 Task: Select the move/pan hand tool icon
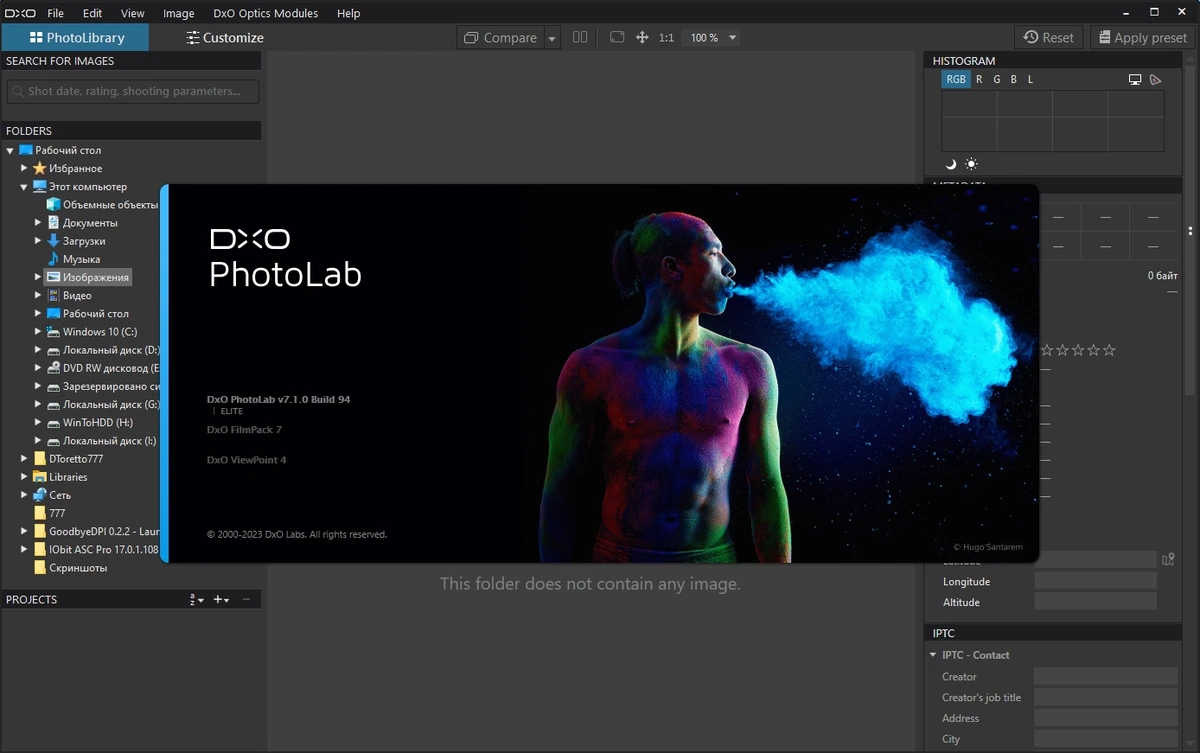(x=642, y=37)
